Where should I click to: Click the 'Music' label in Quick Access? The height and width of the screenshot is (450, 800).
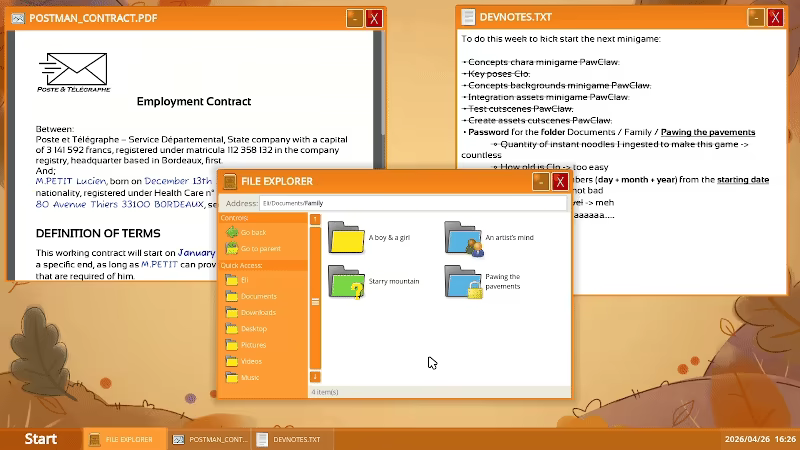coord(250,378)
